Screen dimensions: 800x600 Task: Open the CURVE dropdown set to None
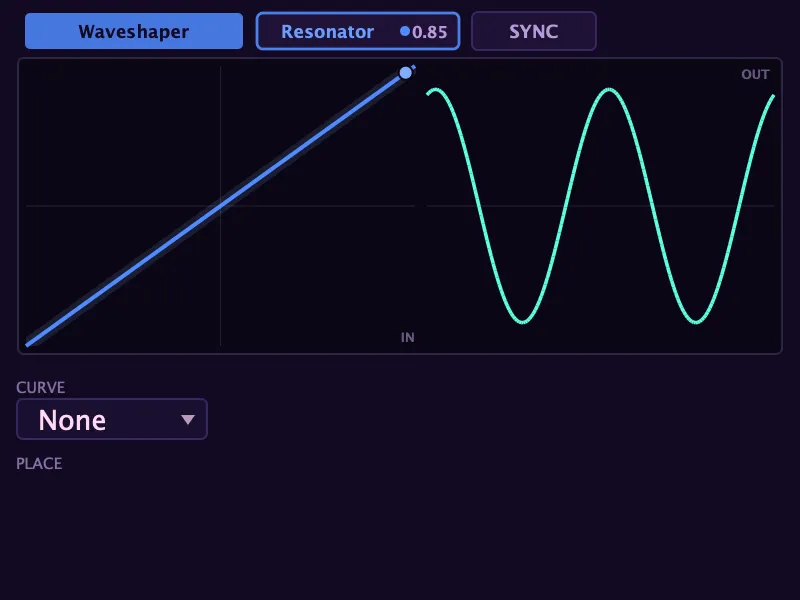[x=112, y=419]
